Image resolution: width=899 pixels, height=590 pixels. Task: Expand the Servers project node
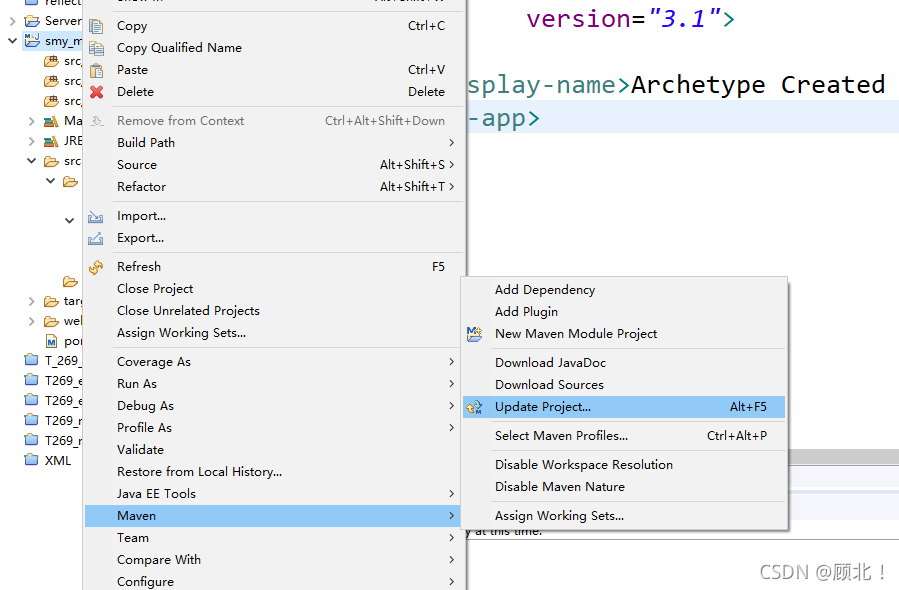(13, 21)
